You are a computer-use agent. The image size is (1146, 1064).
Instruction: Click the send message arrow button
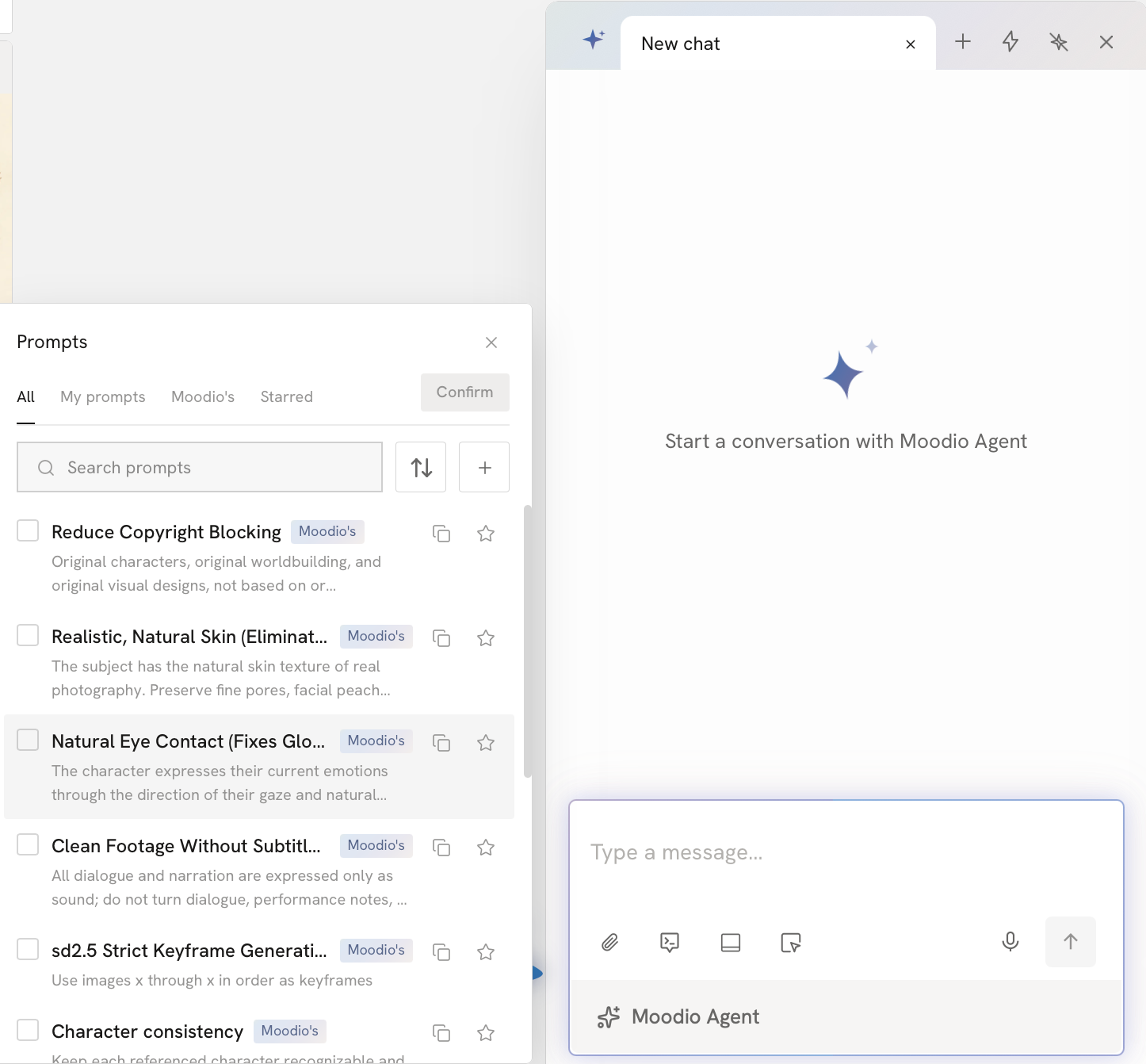point(1071,942)
